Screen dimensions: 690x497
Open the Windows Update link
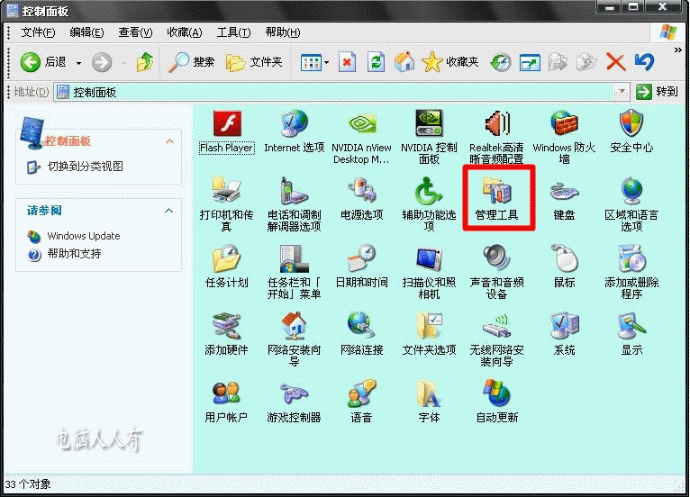point(84,236)
